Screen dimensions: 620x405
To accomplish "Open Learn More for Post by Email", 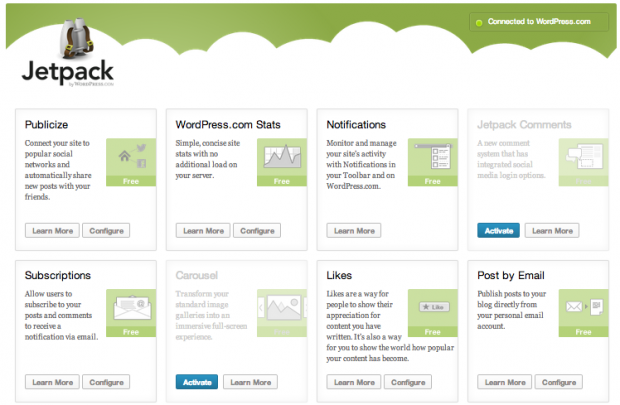I will (505, 382).
